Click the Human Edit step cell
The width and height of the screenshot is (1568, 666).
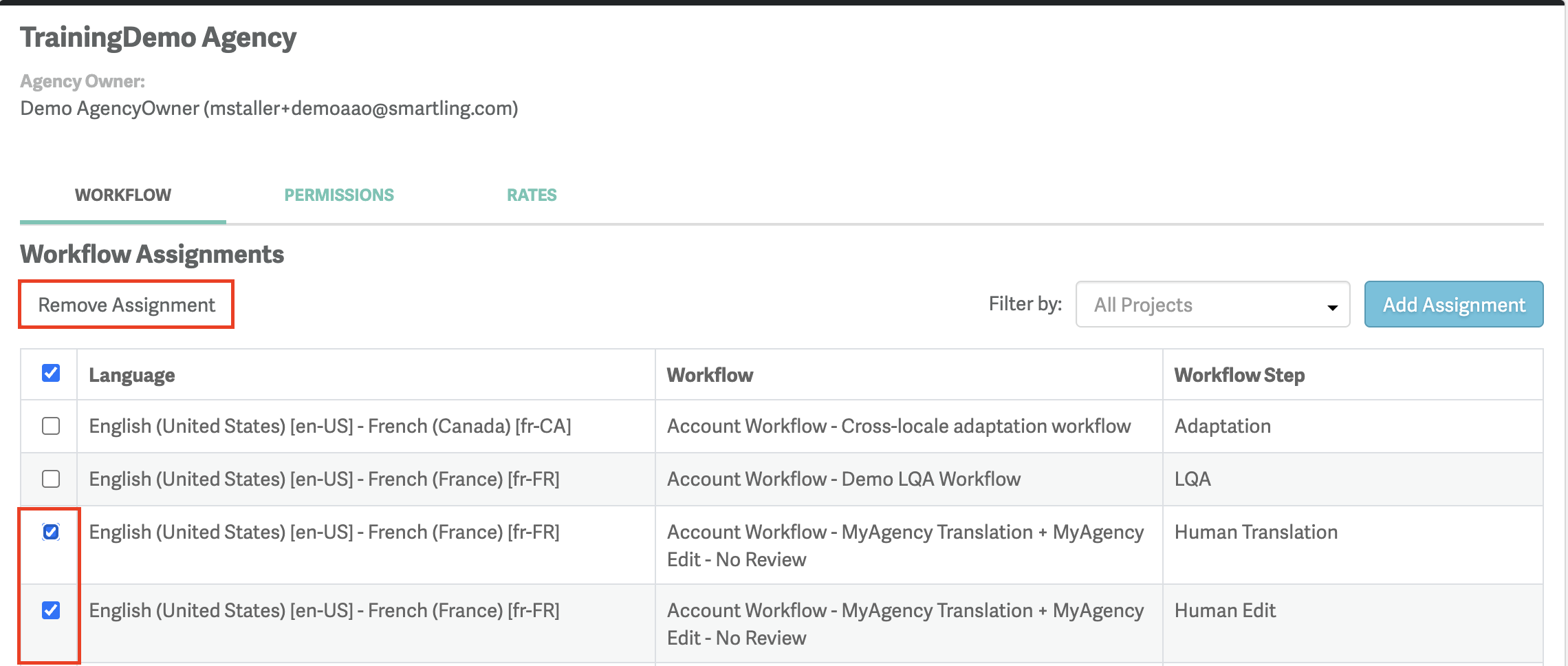1225,610
